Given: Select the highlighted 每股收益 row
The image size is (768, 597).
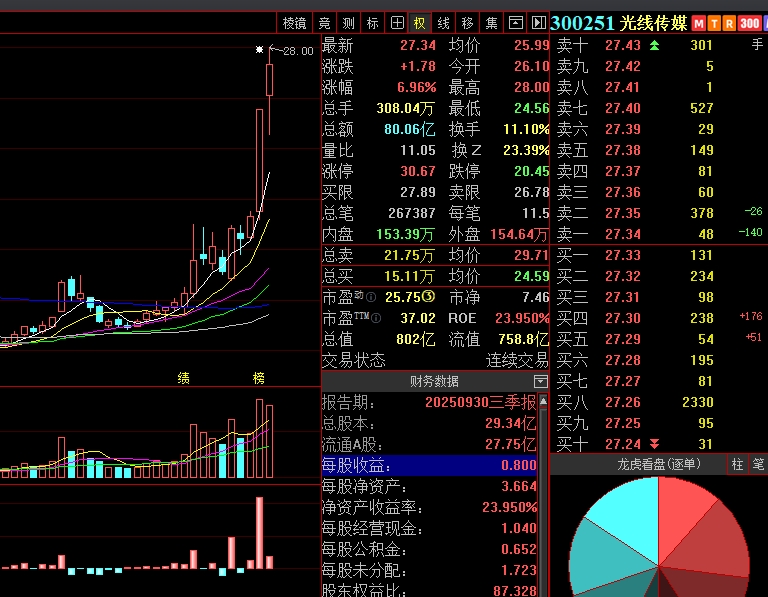Looking at the screenshot, I should tap(430, 465).
